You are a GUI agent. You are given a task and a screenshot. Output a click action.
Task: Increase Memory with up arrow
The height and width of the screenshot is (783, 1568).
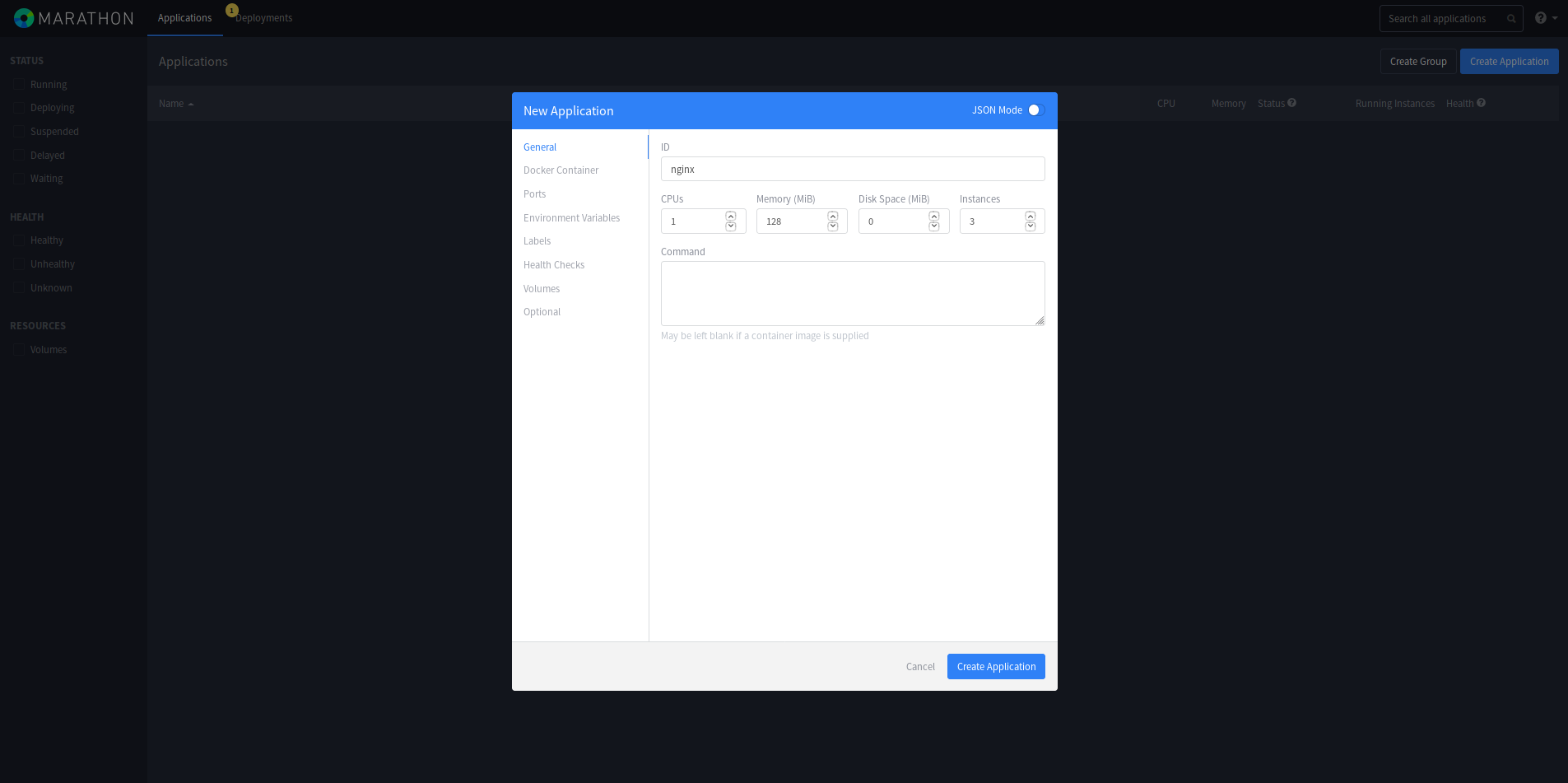(833, 217)
